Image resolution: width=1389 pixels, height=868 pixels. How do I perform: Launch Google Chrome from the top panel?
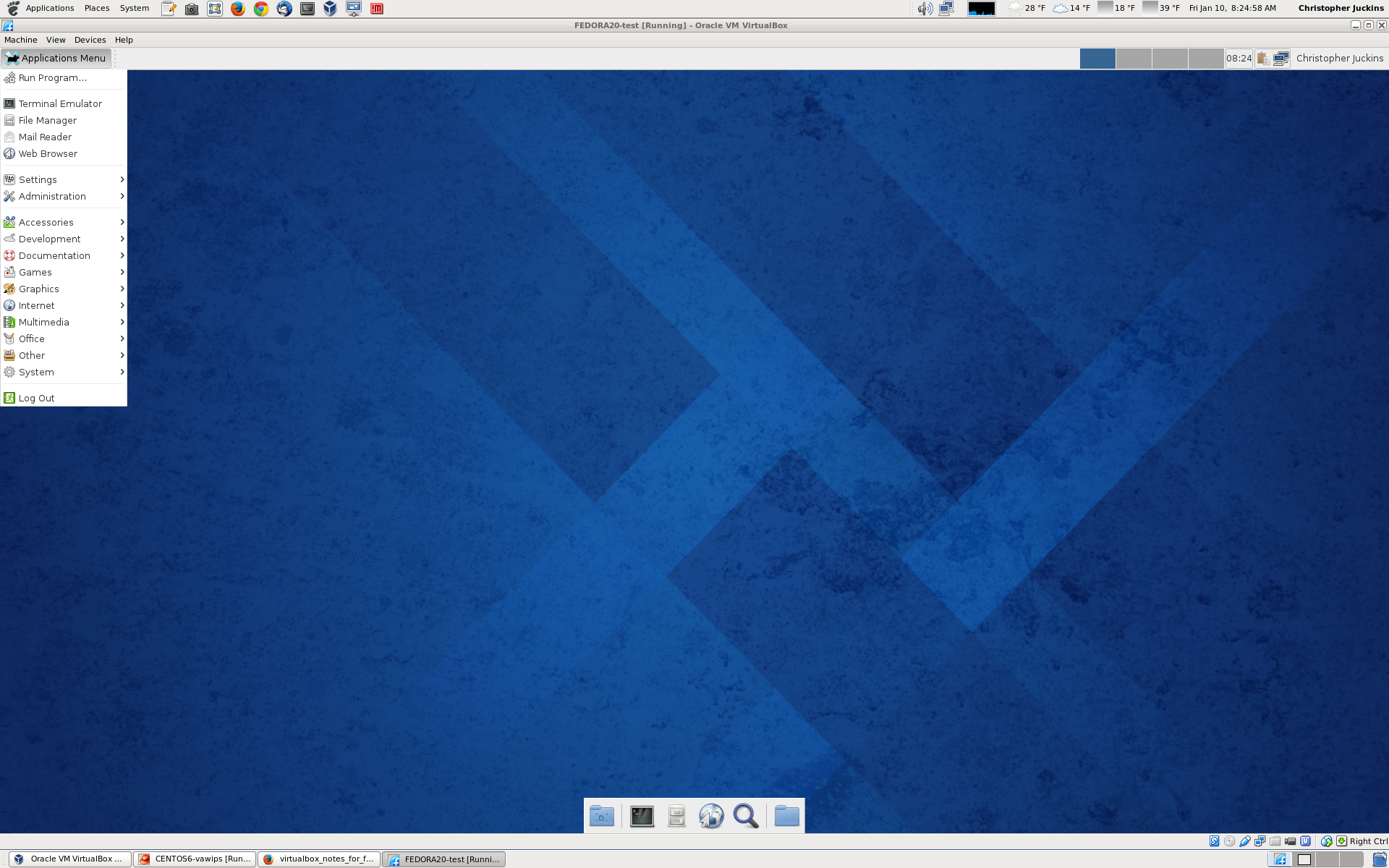click(261, 9)
